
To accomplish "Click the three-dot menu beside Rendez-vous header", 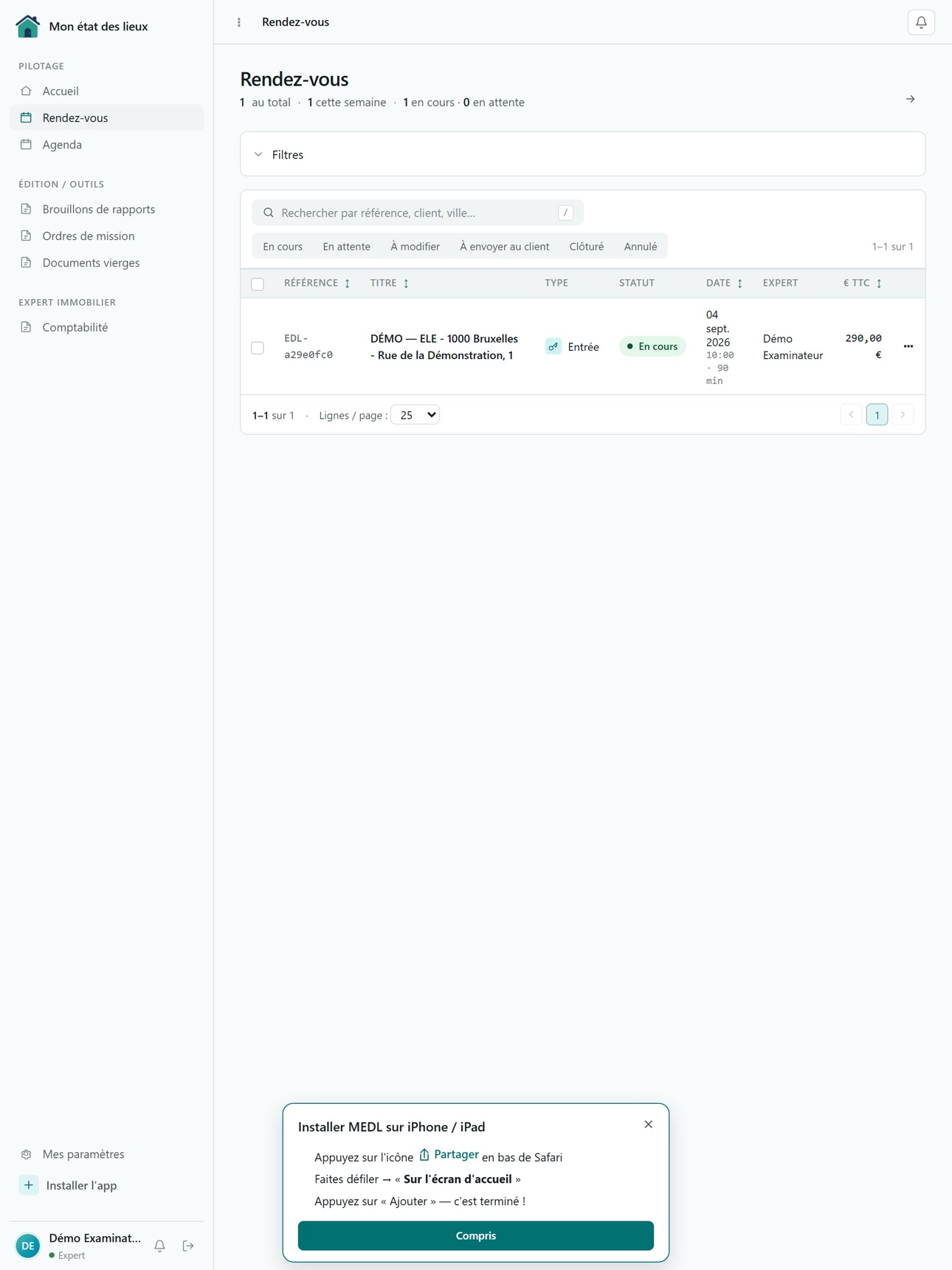I will tap(239, 22).
